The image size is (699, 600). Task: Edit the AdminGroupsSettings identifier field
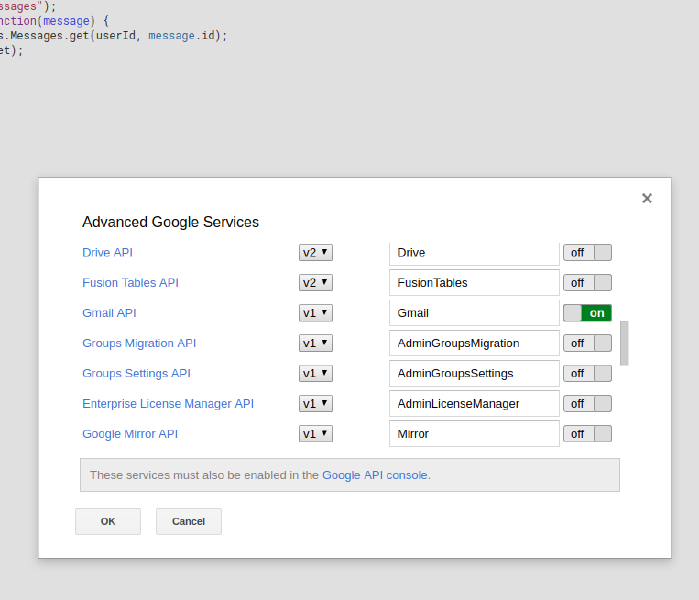coord(474,373)
